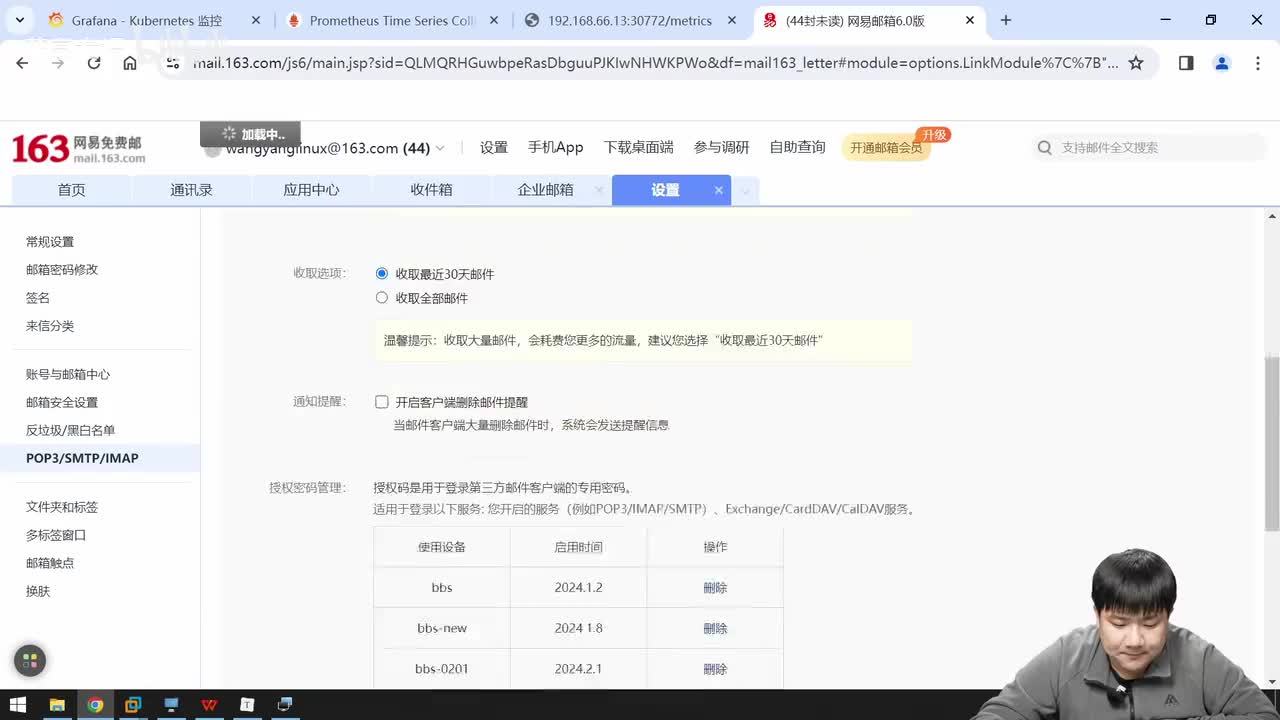The height and width of the screenshot is (720, 1280).
Task: Open 来信分类 in sidebar
Action: [x=50, y=326]
